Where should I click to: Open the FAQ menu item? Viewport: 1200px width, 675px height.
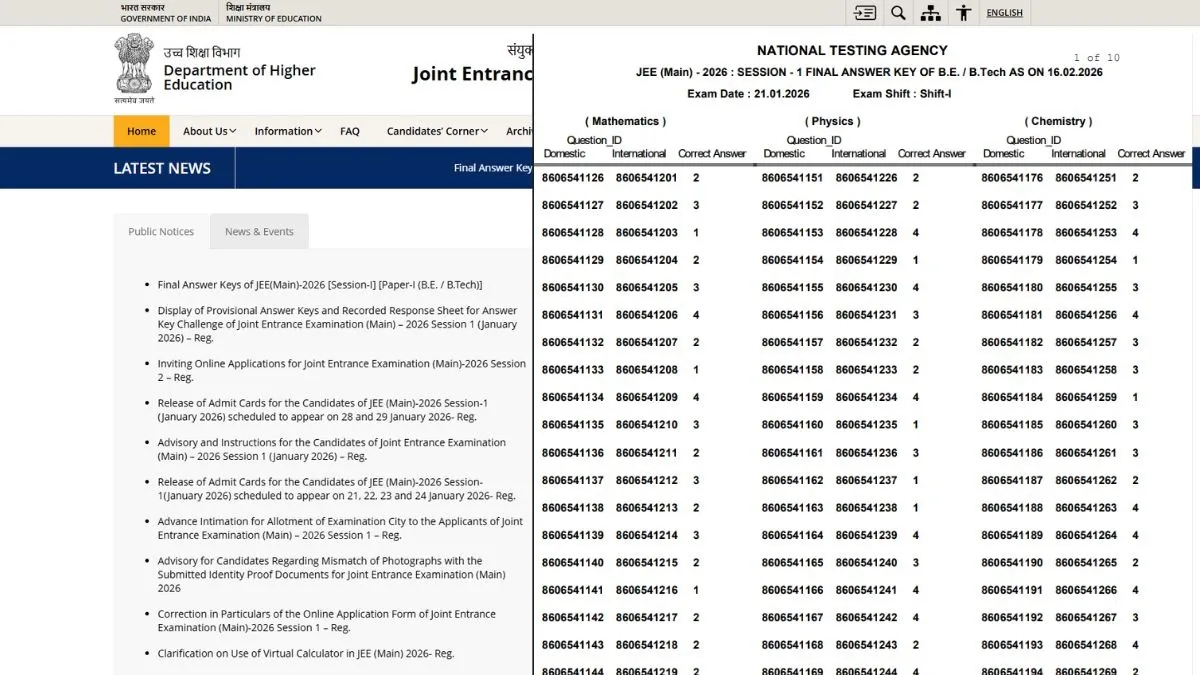[350, 131]
